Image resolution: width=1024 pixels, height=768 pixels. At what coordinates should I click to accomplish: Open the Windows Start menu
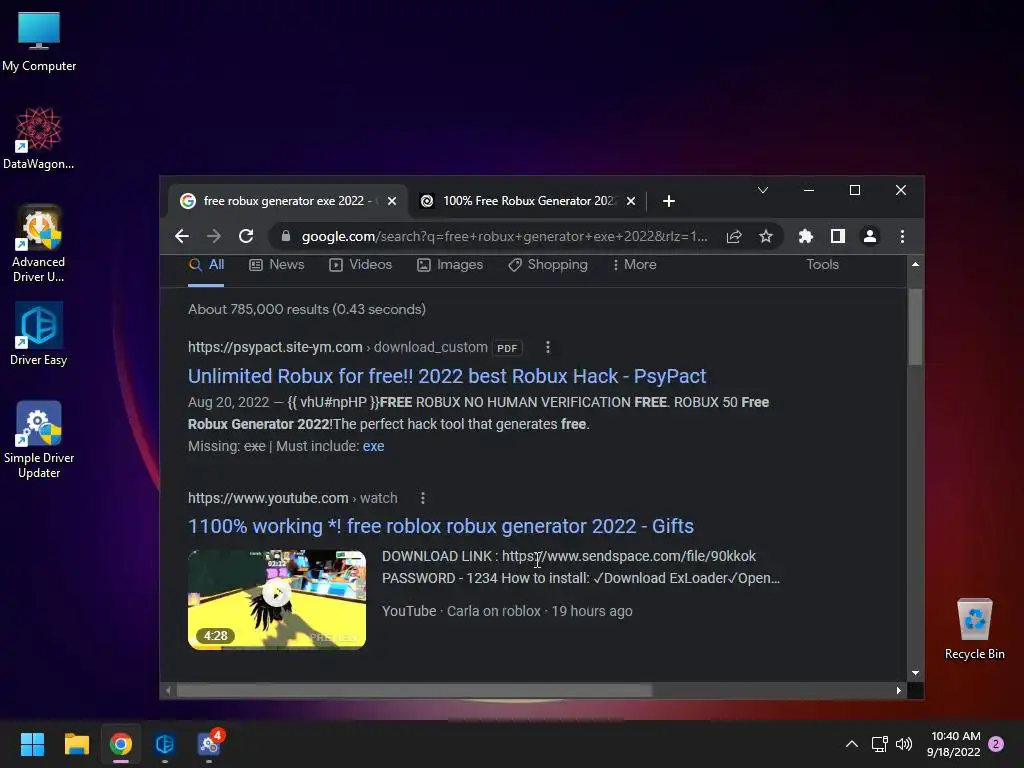(32, 744)
